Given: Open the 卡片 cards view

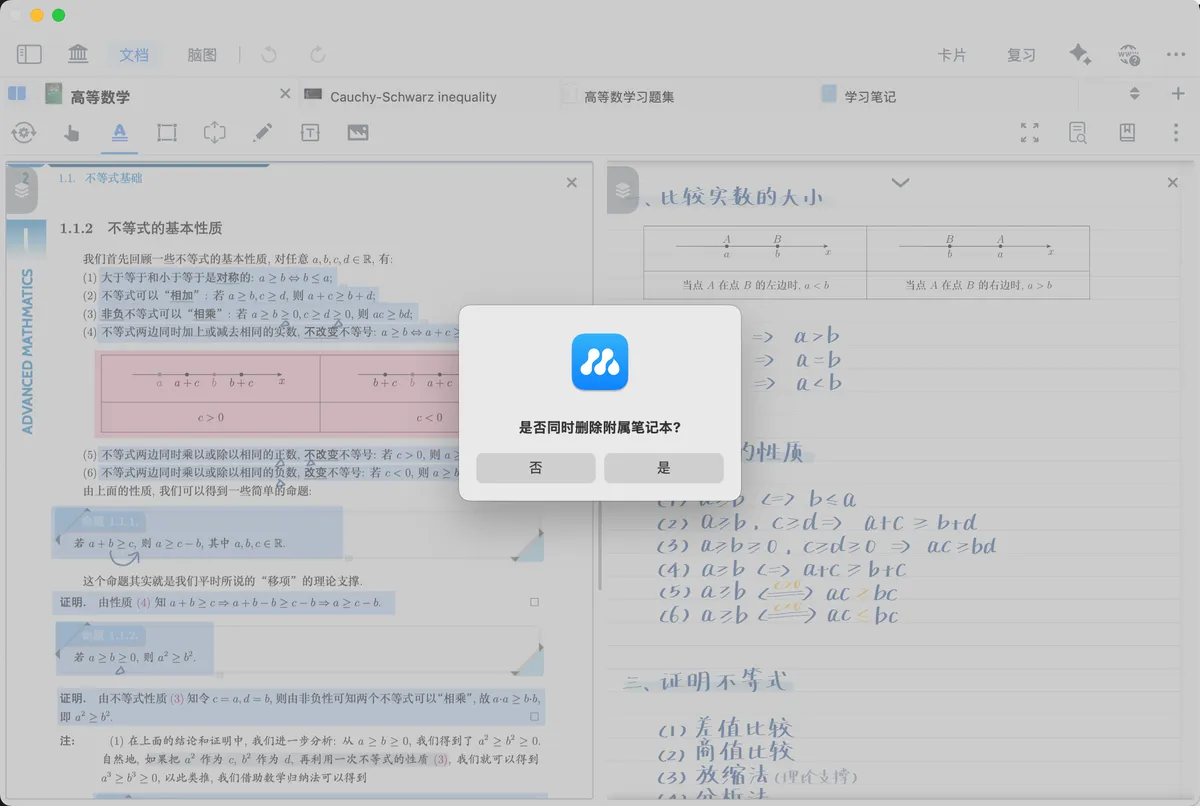Looking at the screenshot, I should point(952,55).
